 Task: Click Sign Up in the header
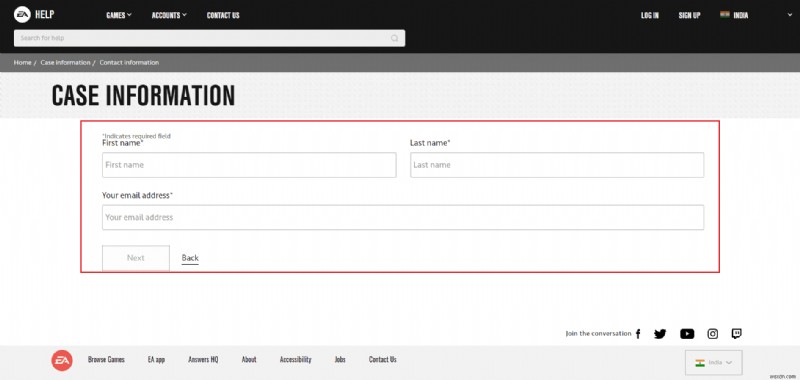(689, 15)
